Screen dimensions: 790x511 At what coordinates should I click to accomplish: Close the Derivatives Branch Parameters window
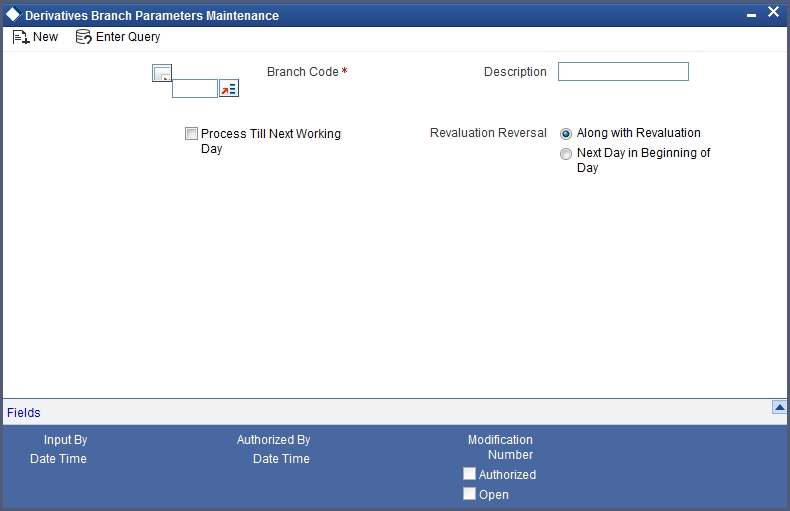pyautogui.click(x=773, y=12)
